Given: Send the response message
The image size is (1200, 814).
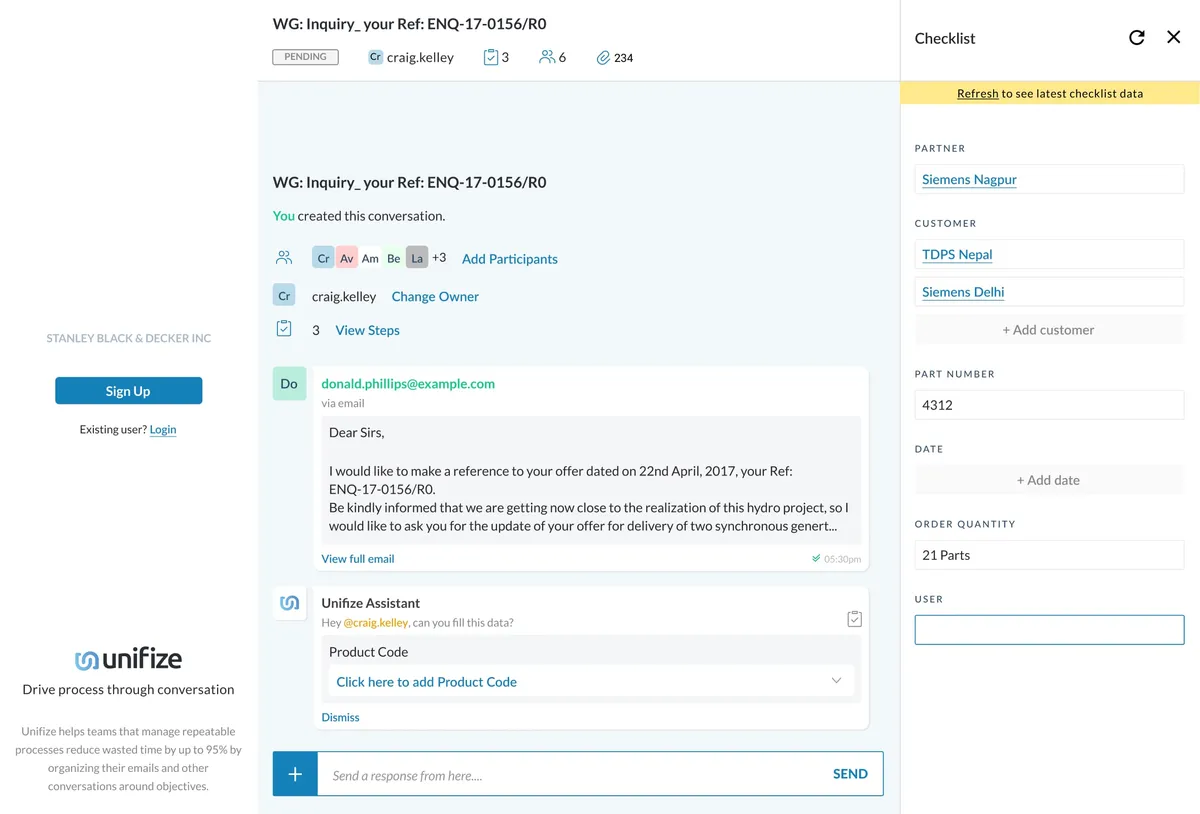Looking at the screenshot, I should [x=850, y=774].
